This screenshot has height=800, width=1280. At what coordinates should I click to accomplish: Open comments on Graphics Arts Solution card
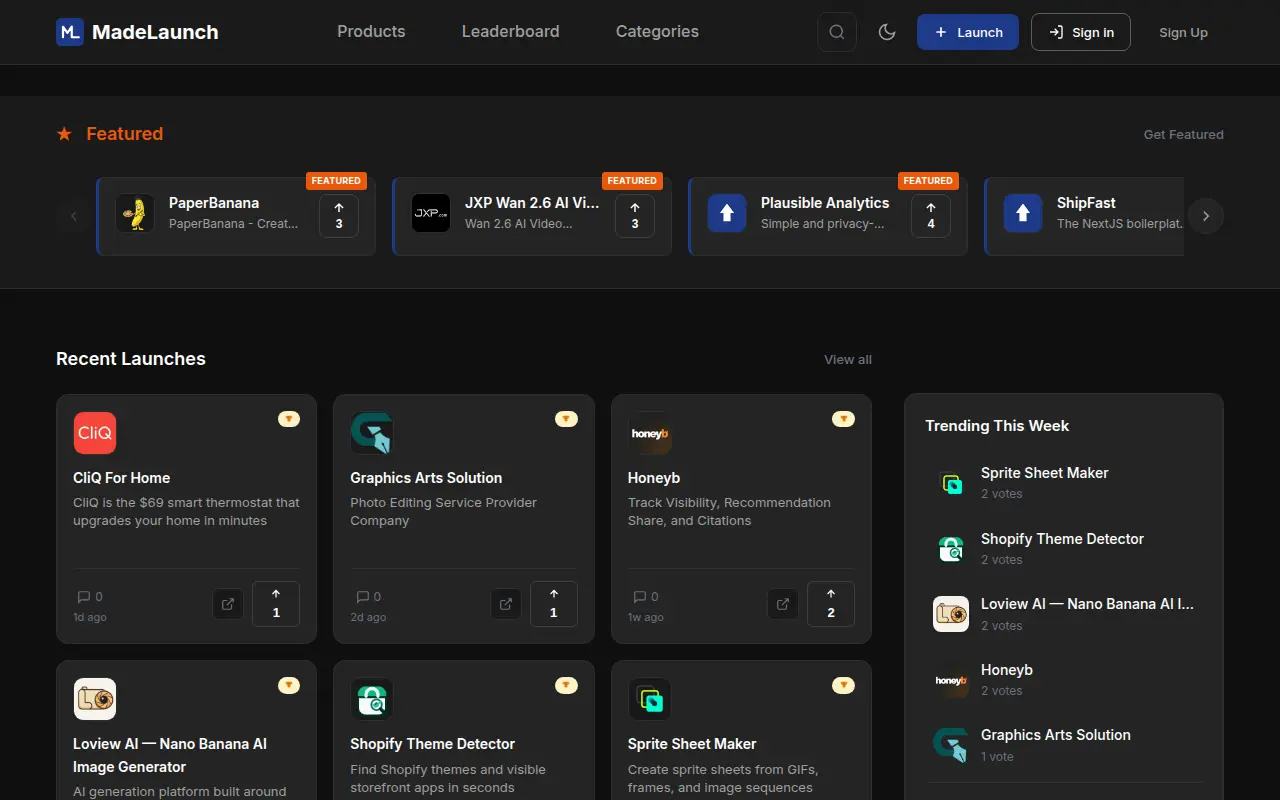(368, 597)
